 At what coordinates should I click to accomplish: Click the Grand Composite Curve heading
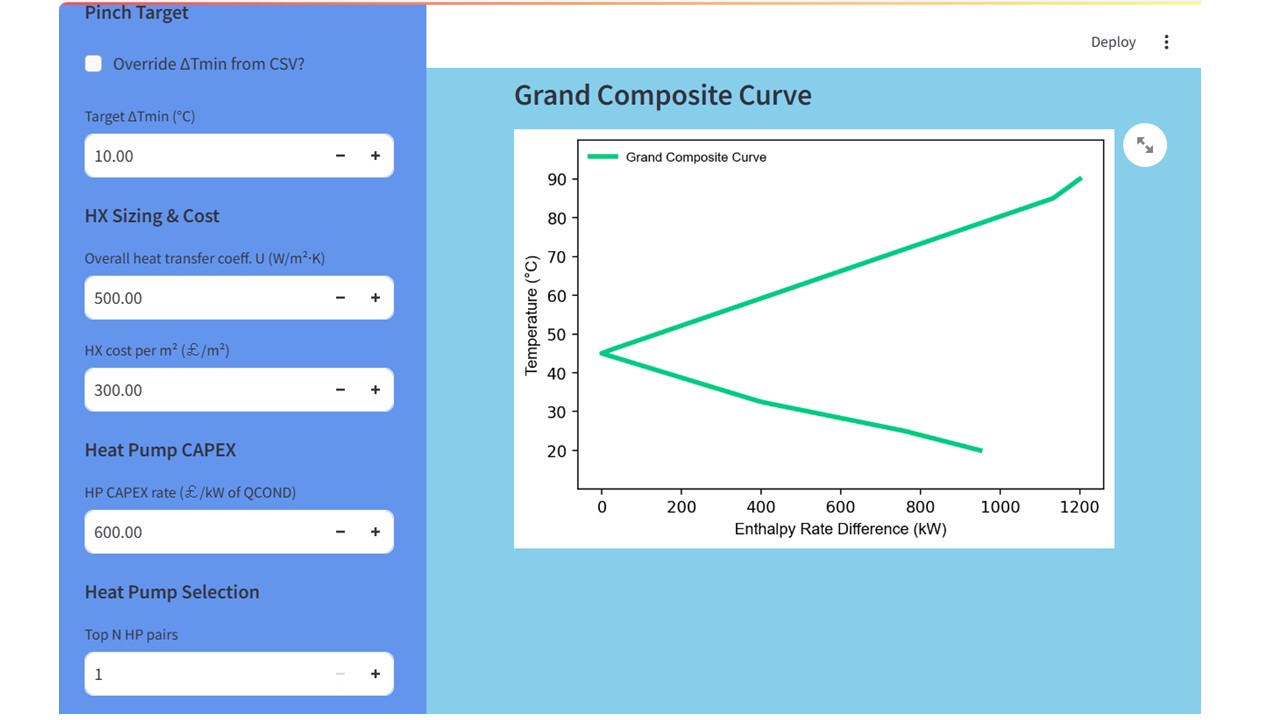click(x=662, y=96)
